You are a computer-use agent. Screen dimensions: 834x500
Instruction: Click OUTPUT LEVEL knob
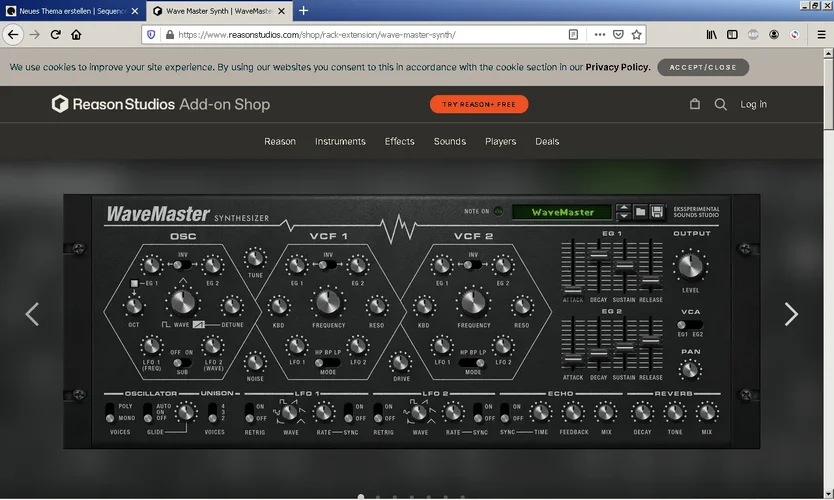[690, 266]
